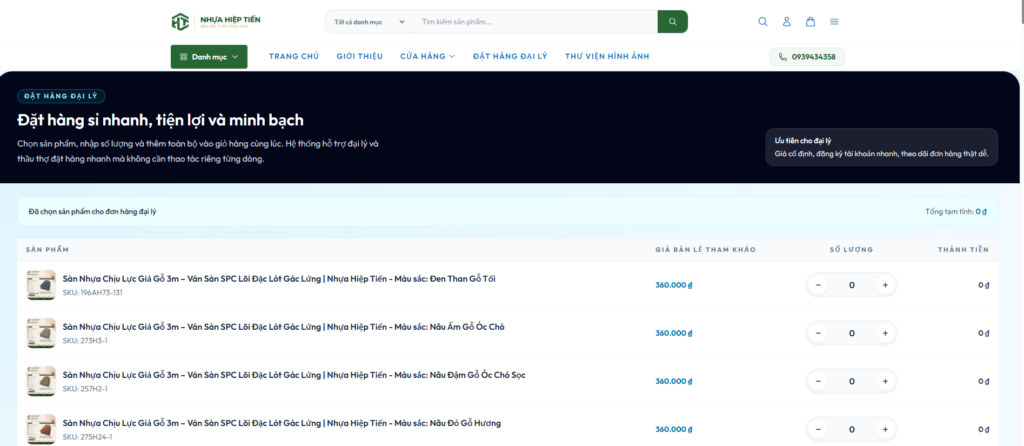Click the 'Ưu tiên cho đại lý' info card

pyautogui.click(x=882, y=147)
